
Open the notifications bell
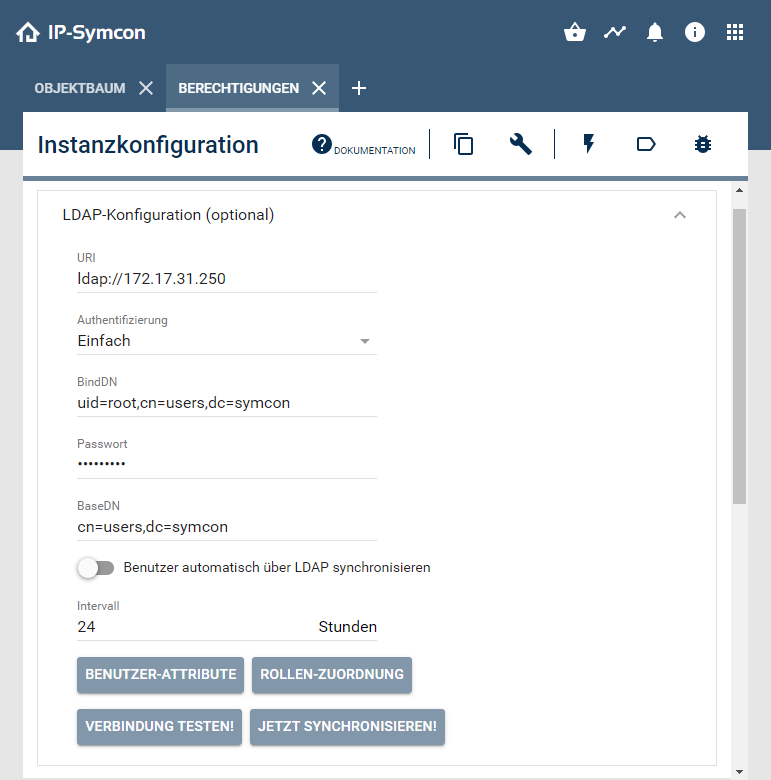[655, 33]
